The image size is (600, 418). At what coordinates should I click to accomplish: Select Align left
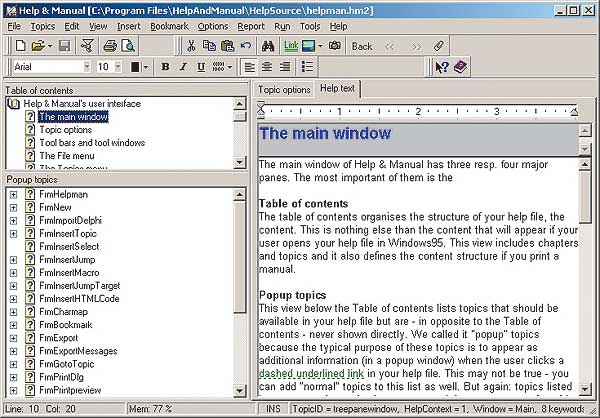point(249,67)
